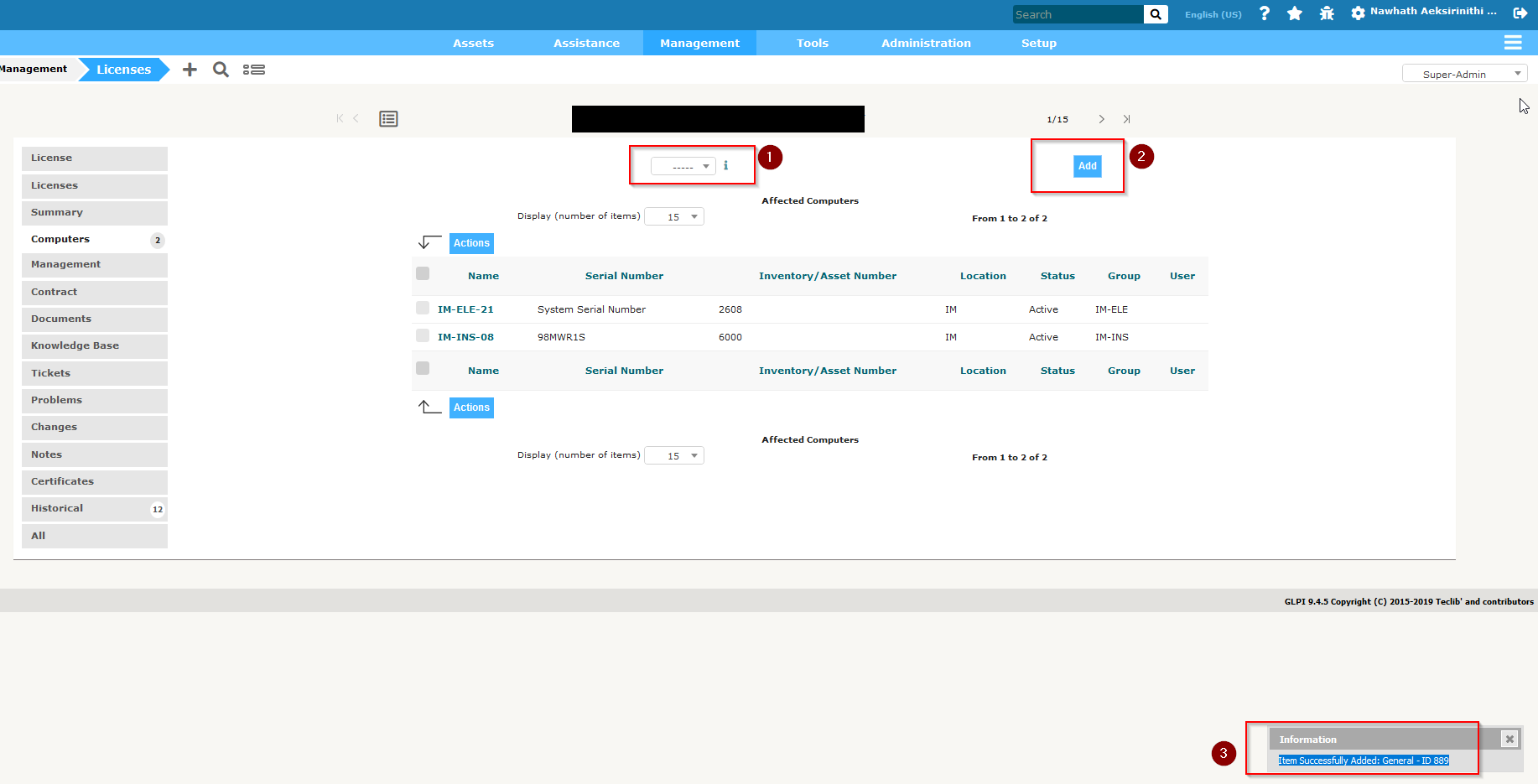Report a bug using the bug icon
The image size is (1538, 784).
[x=1326, y=13]
